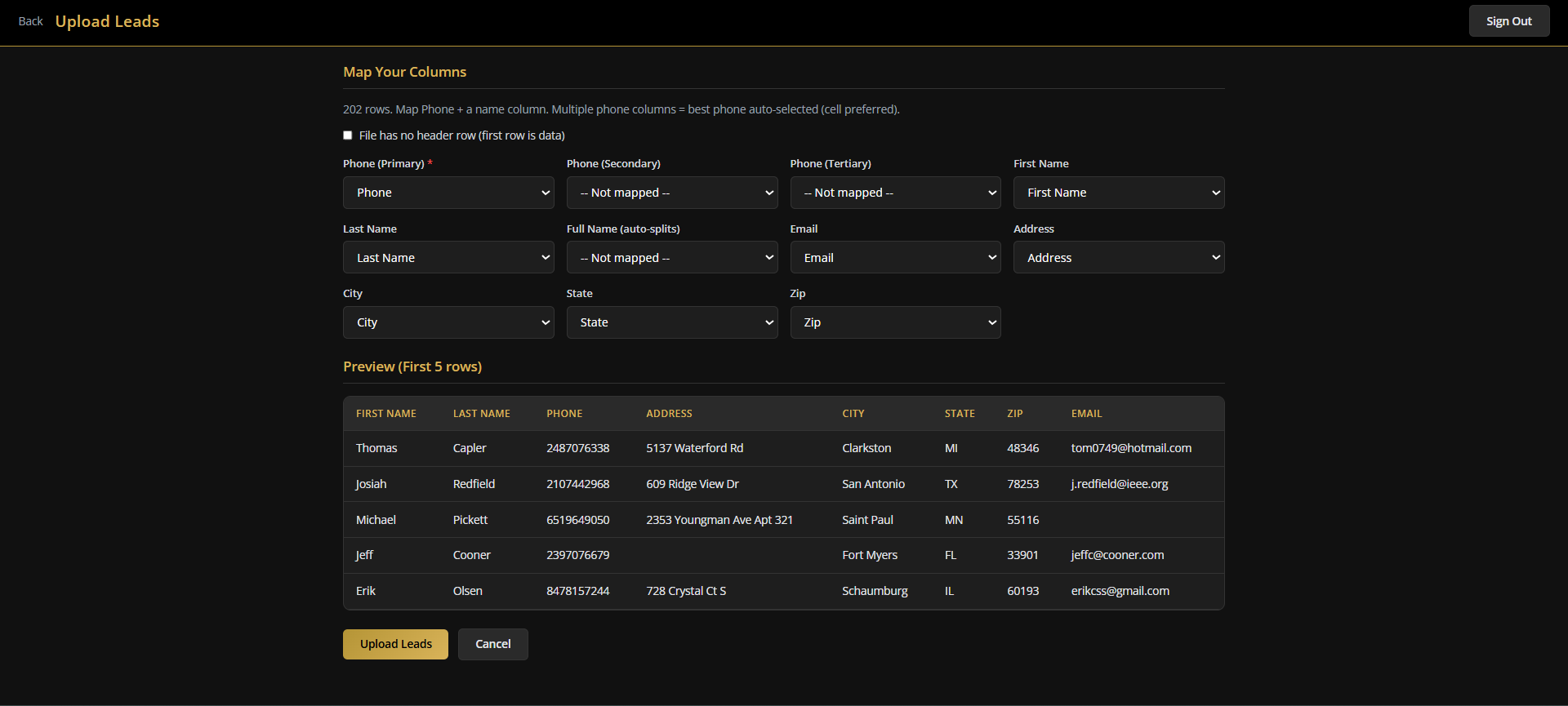Click zip code 78253
This screenshot has height=706, width=1568.
[1023, 484]
